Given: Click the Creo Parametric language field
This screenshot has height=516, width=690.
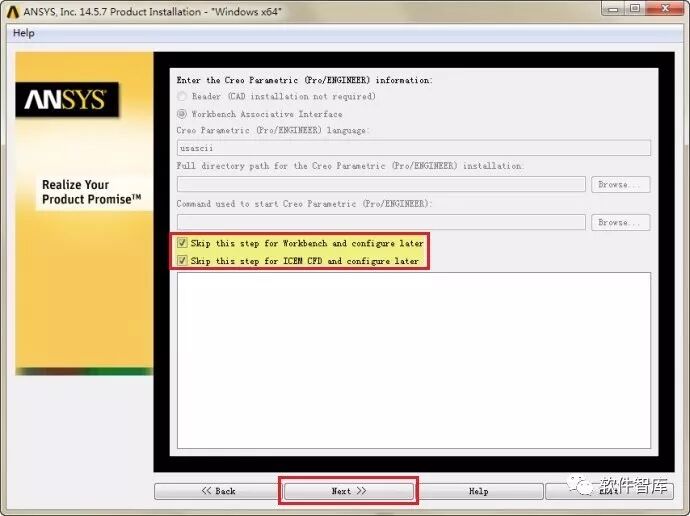Looking at the screenshot, I should 414,148.
